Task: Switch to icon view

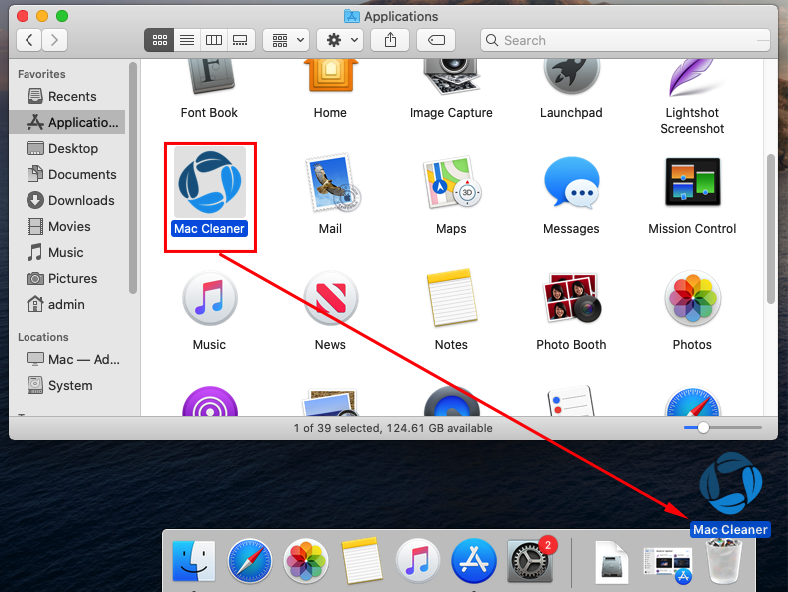Action: click(x=159, y=40)
